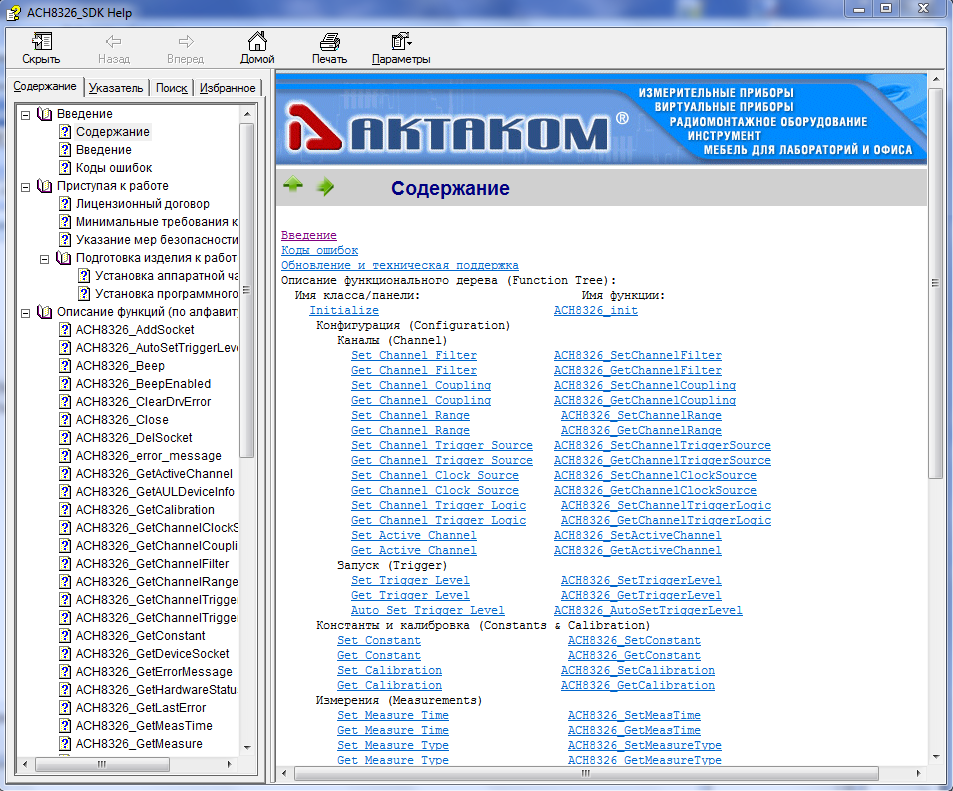Open the Коды ошибок link
This screenshot has width=953, height=791.
(319, 250)
